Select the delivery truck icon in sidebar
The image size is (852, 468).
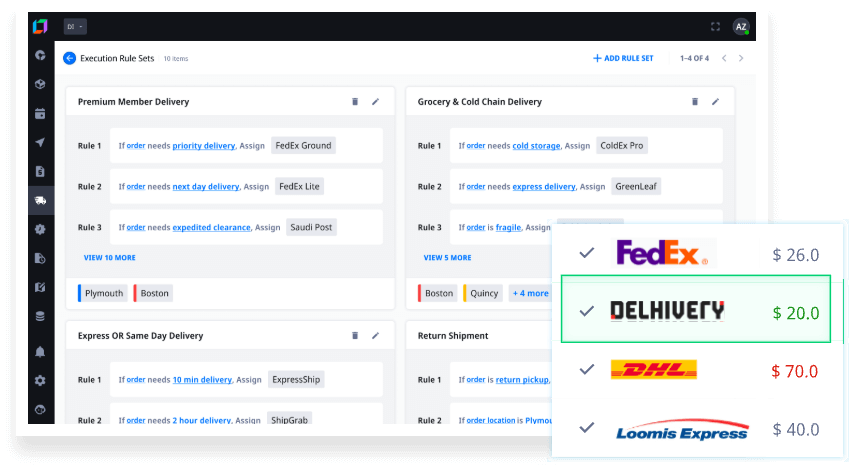[40, 201]
